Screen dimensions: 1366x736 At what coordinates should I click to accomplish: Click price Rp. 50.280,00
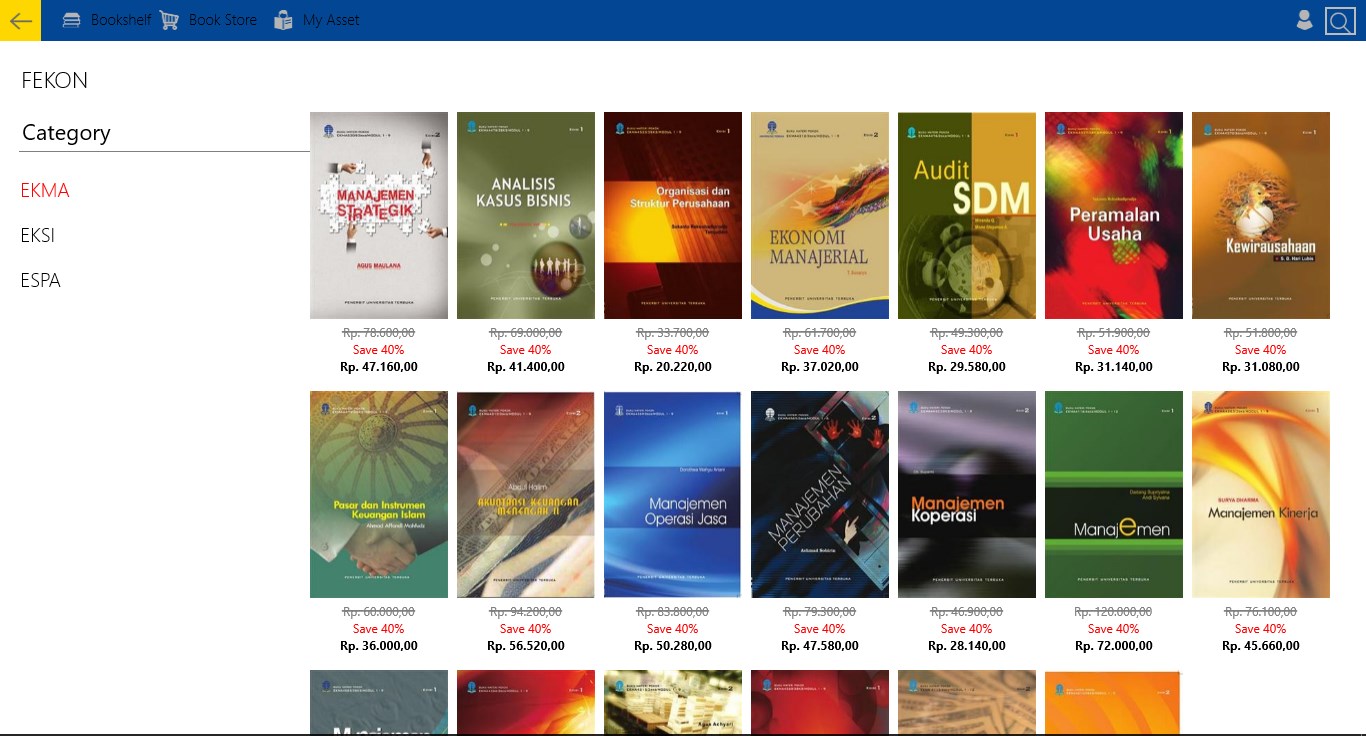[x=673, y=646]
